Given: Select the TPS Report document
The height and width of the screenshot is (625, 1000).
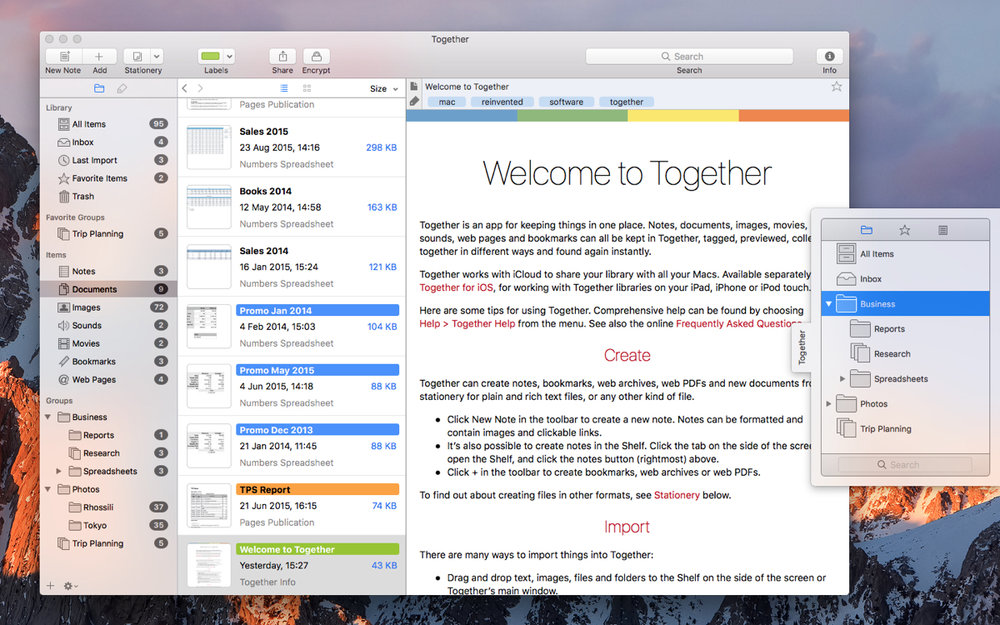Looking at the screenshot, I should tap(292, 505).
